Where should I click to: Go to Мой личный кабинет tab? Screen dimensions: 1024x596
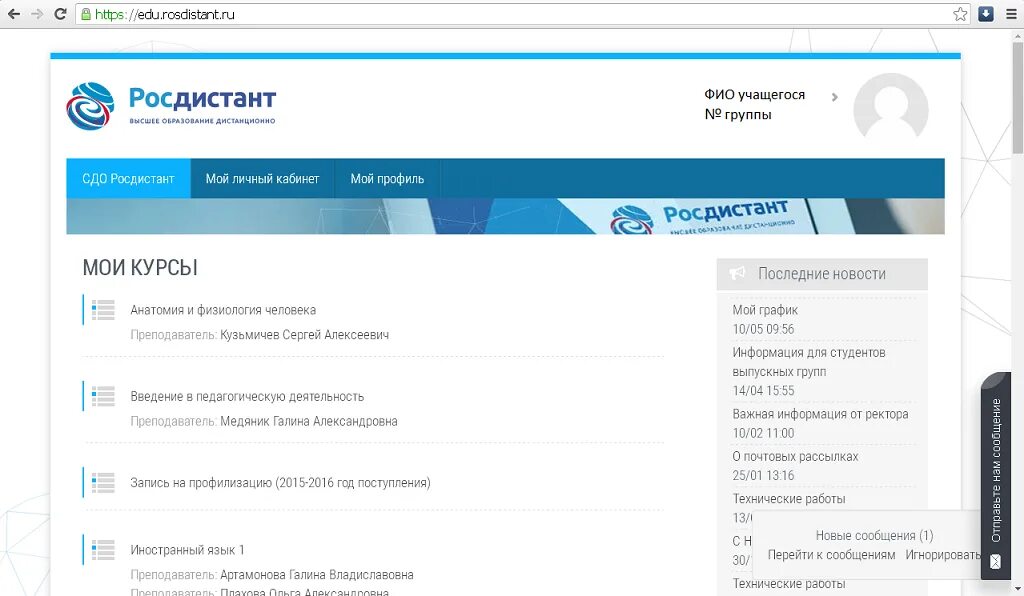[x=263, y=178]
